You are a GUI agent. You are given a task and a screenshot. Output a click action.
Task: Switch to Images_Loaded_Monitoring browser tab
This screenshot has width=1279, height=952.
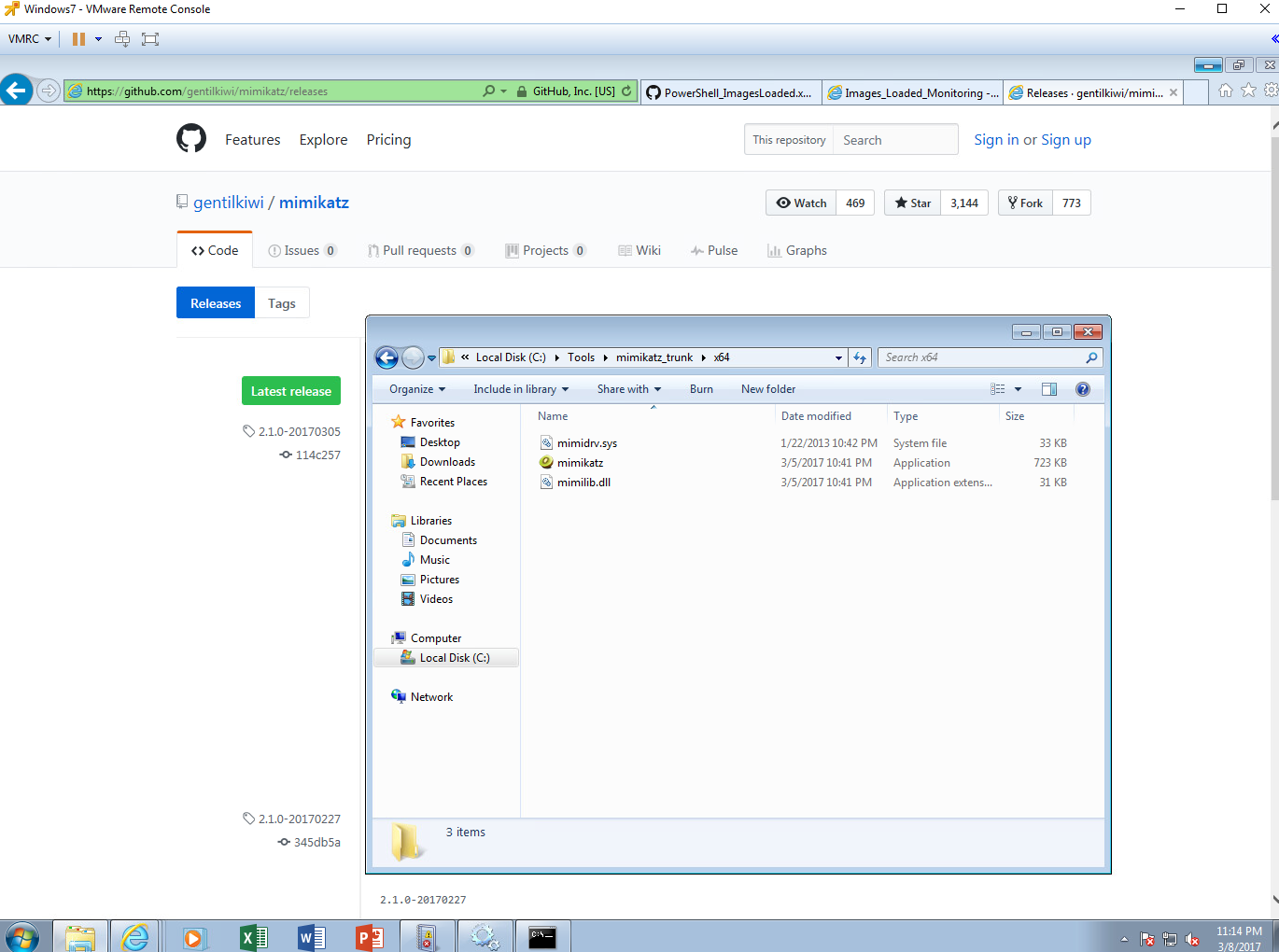[x=913, y=92]
